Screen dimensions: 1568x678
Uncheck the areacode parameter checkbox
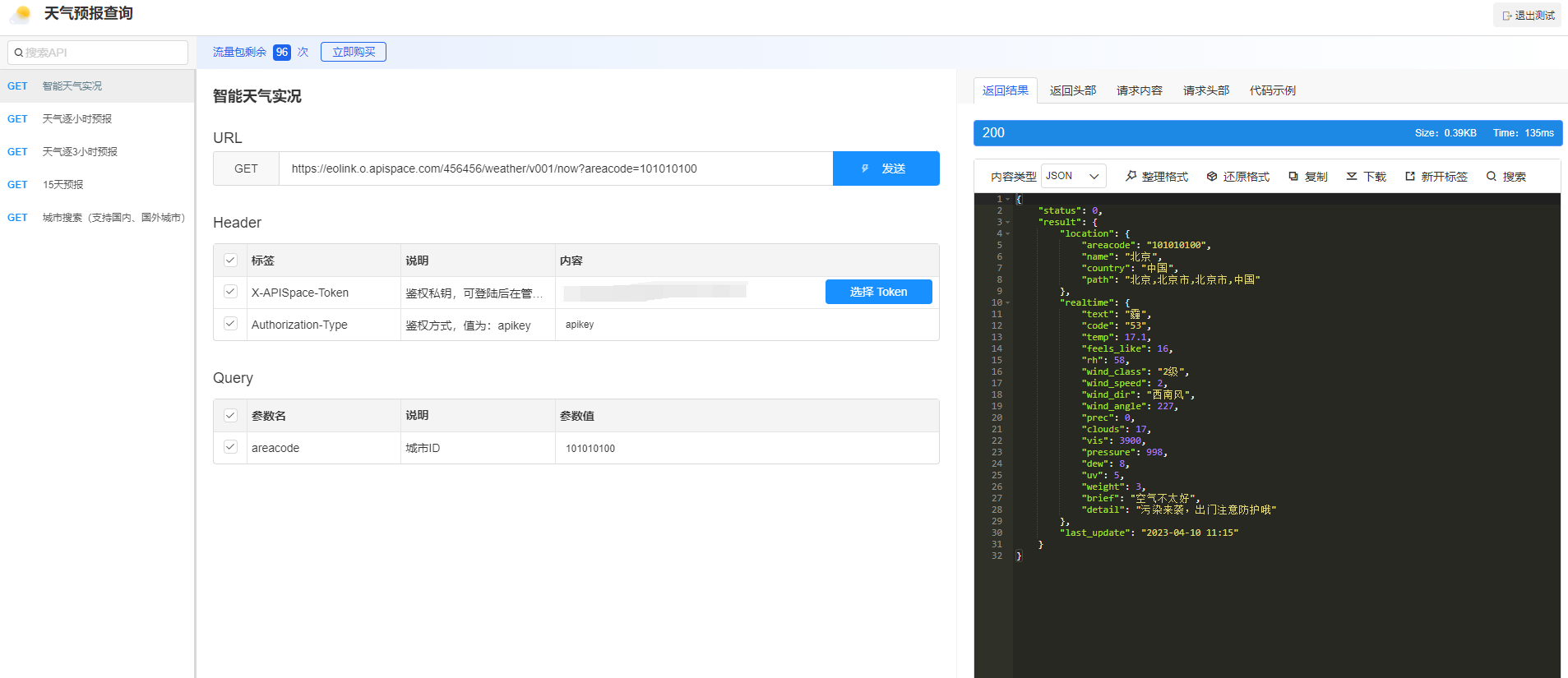[x=230, y=446]
